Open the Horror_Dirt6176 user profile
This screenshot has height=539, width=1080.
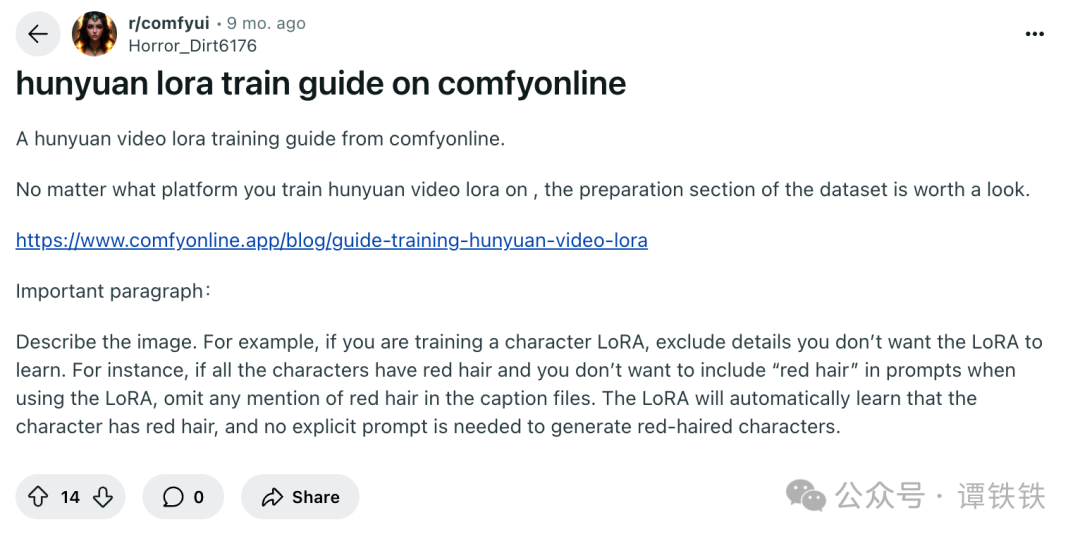coord(192,46)
